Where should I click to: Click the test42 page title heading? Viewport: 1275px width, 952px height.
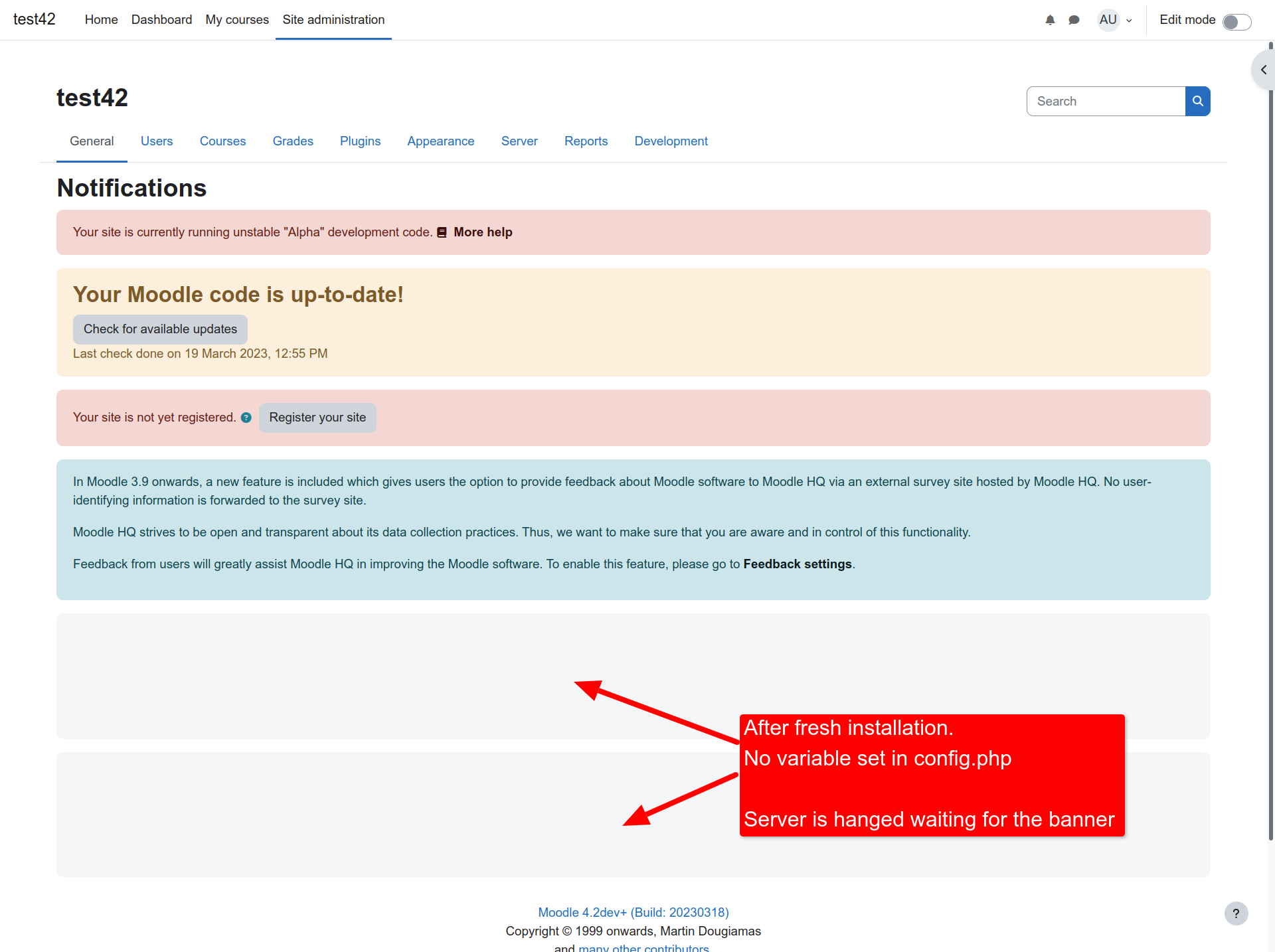(x=92, y=98)
